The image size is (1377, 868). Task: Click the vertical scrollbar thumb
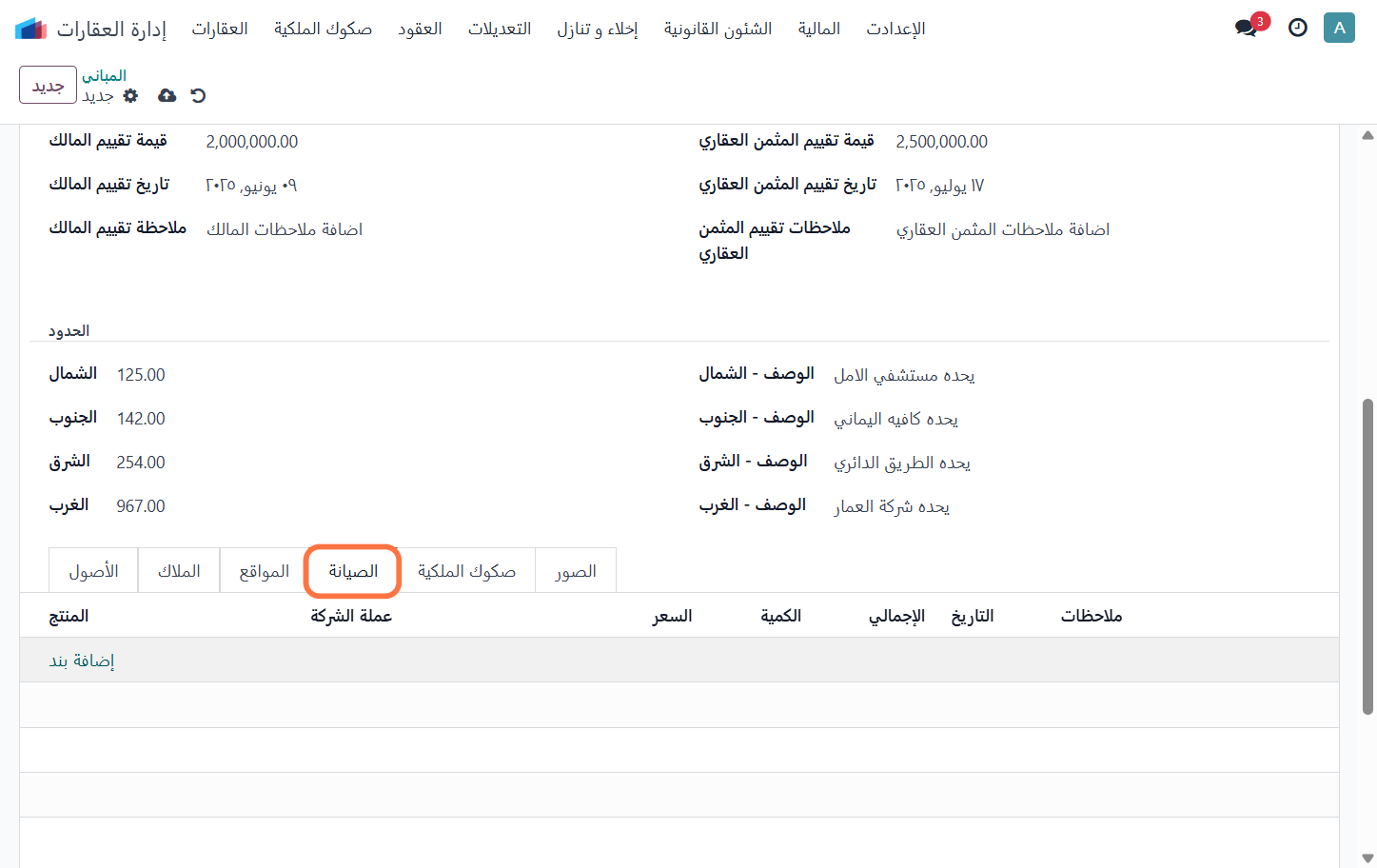[x=1367, y=556]
